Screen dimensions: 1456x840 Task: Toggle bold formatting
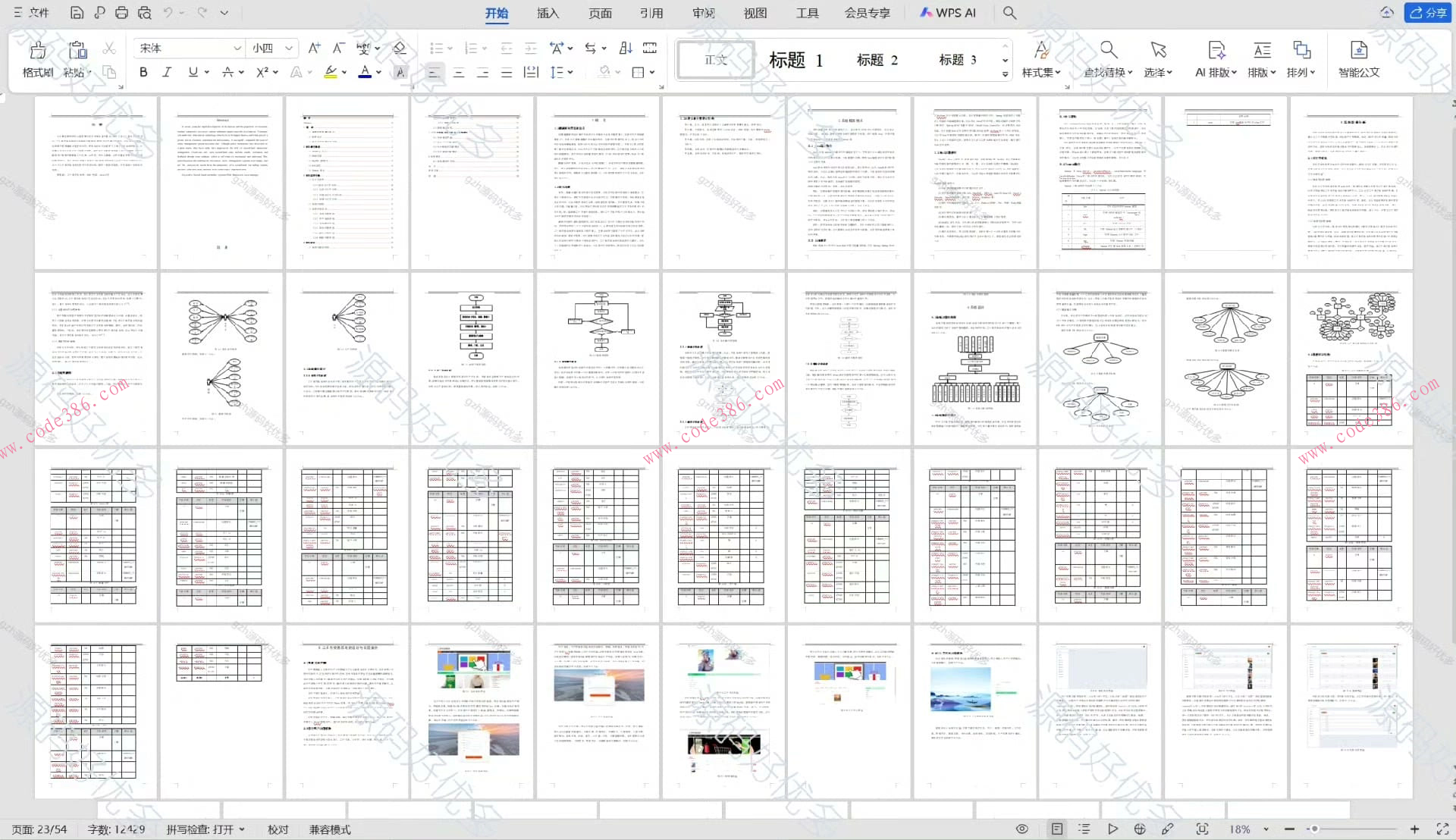coord(143,72)
